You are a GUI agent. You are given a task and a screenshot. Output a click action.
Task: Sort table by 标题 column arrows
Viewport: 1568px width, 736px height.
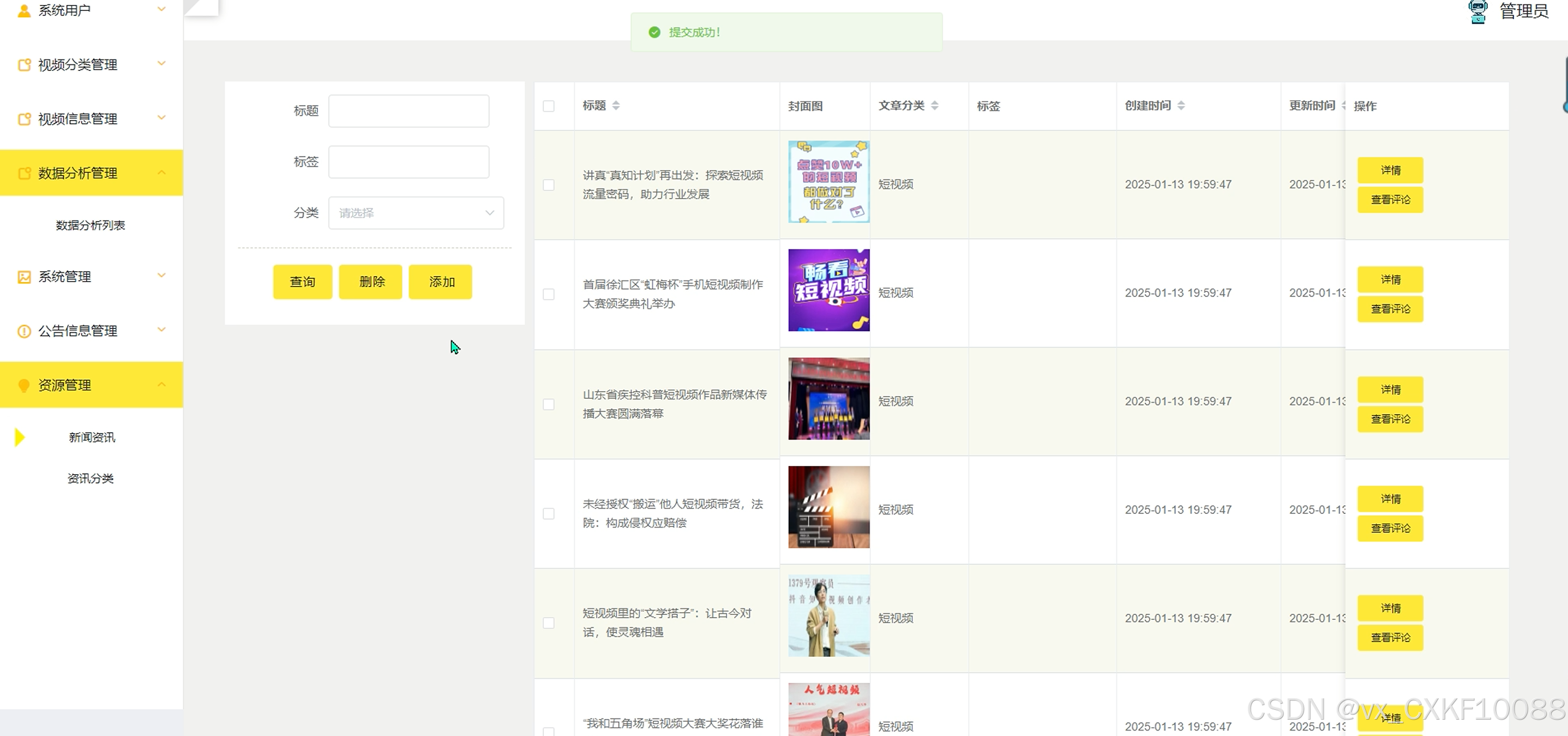(x=616, y=105)
